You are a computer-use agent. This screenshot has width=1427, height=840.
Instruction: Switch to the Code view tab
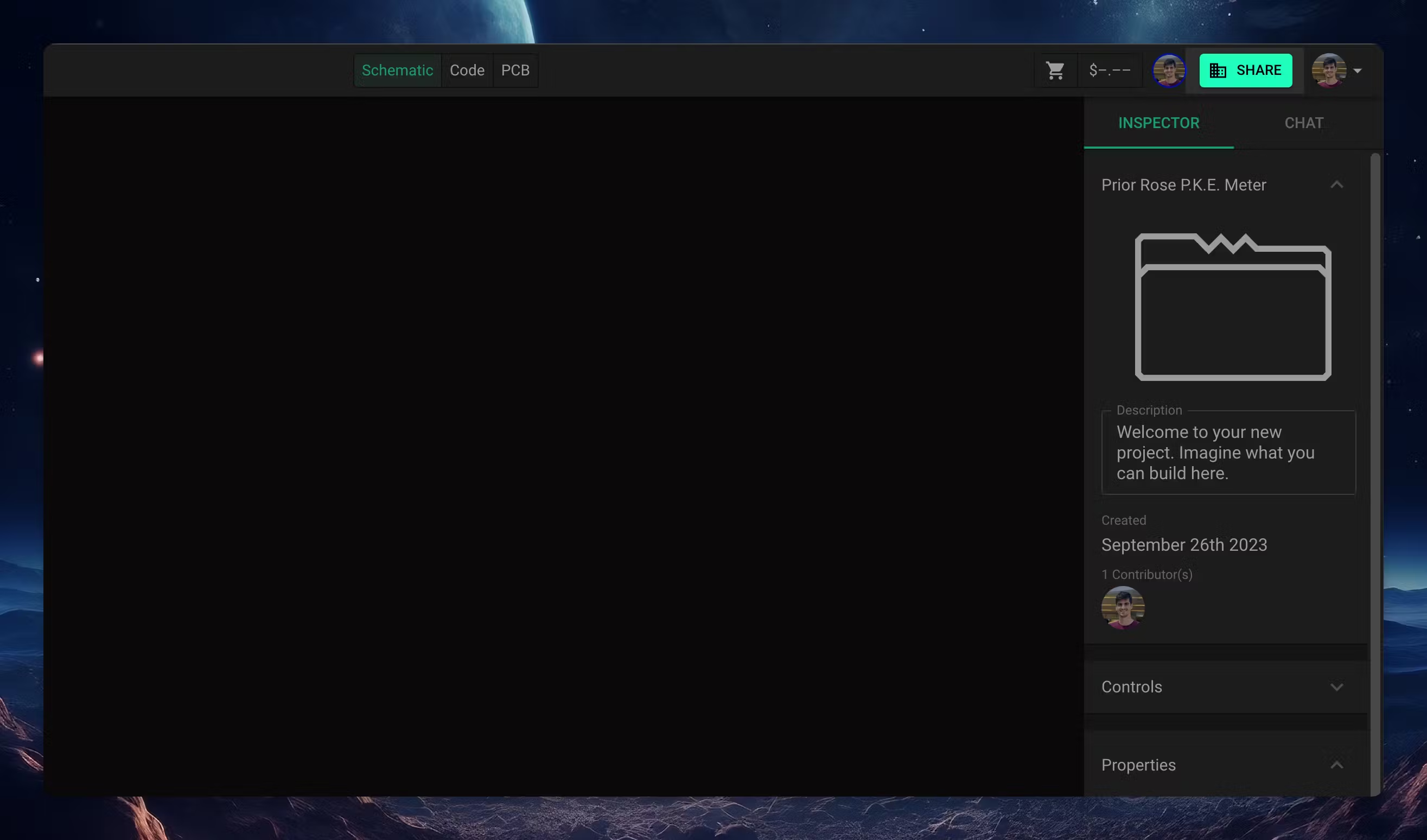(467, 70)
